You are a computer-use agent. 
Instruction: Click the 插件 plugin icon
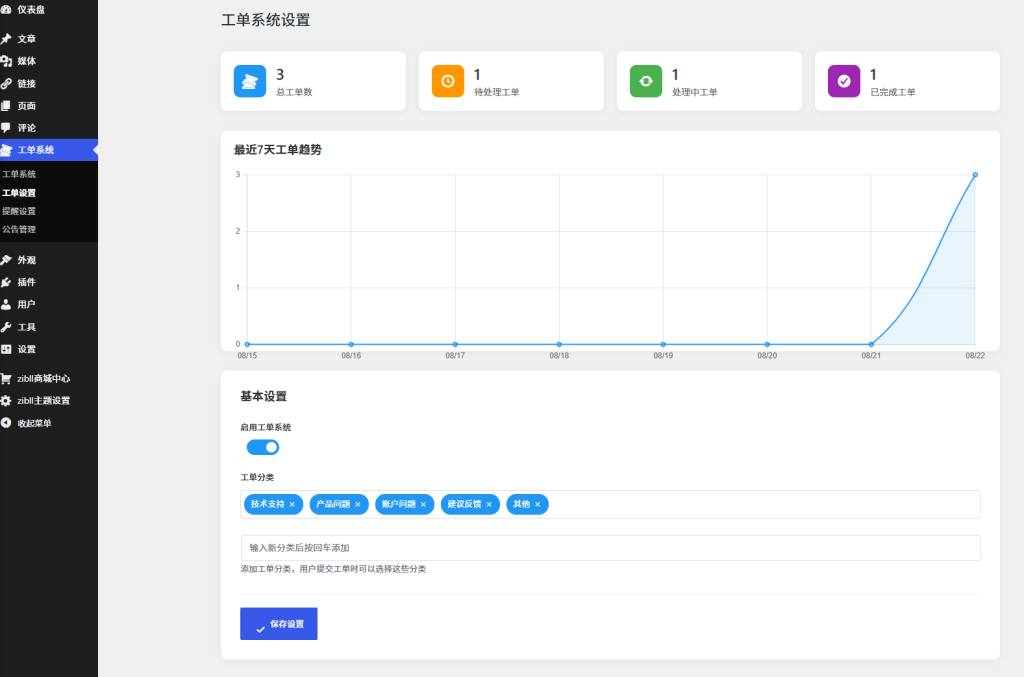coord(6,282)
